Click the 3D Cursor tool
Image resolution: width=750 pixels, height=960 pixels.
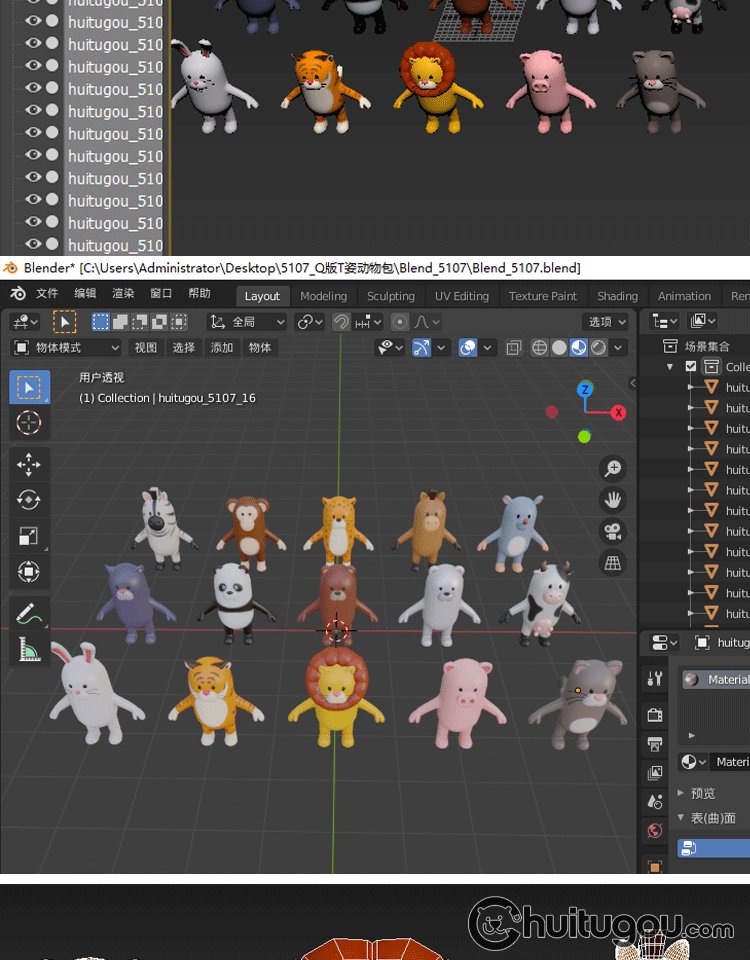pos(29,422)
